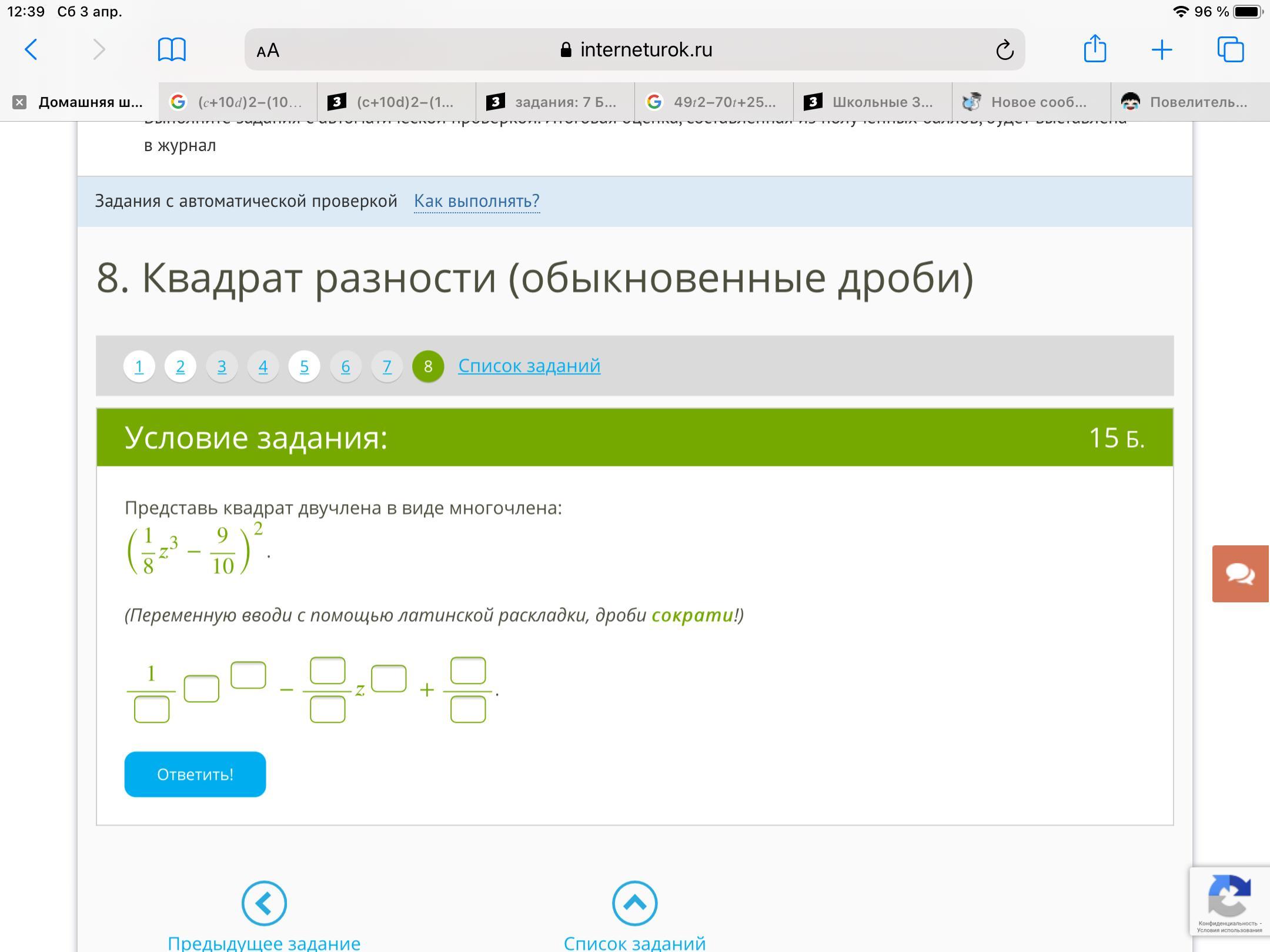The width and height of the screenshot is (1270, 952).
Task: Tap the Share icon in the toolbar
Action: tap(1095, 49)
